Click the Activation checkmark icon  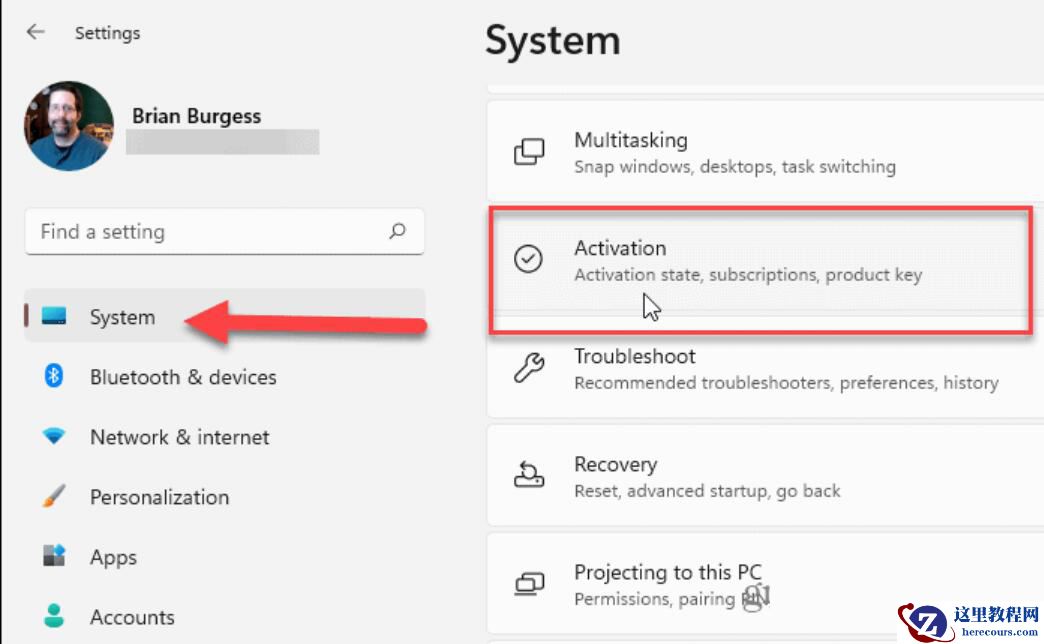(x=528, y=259)
